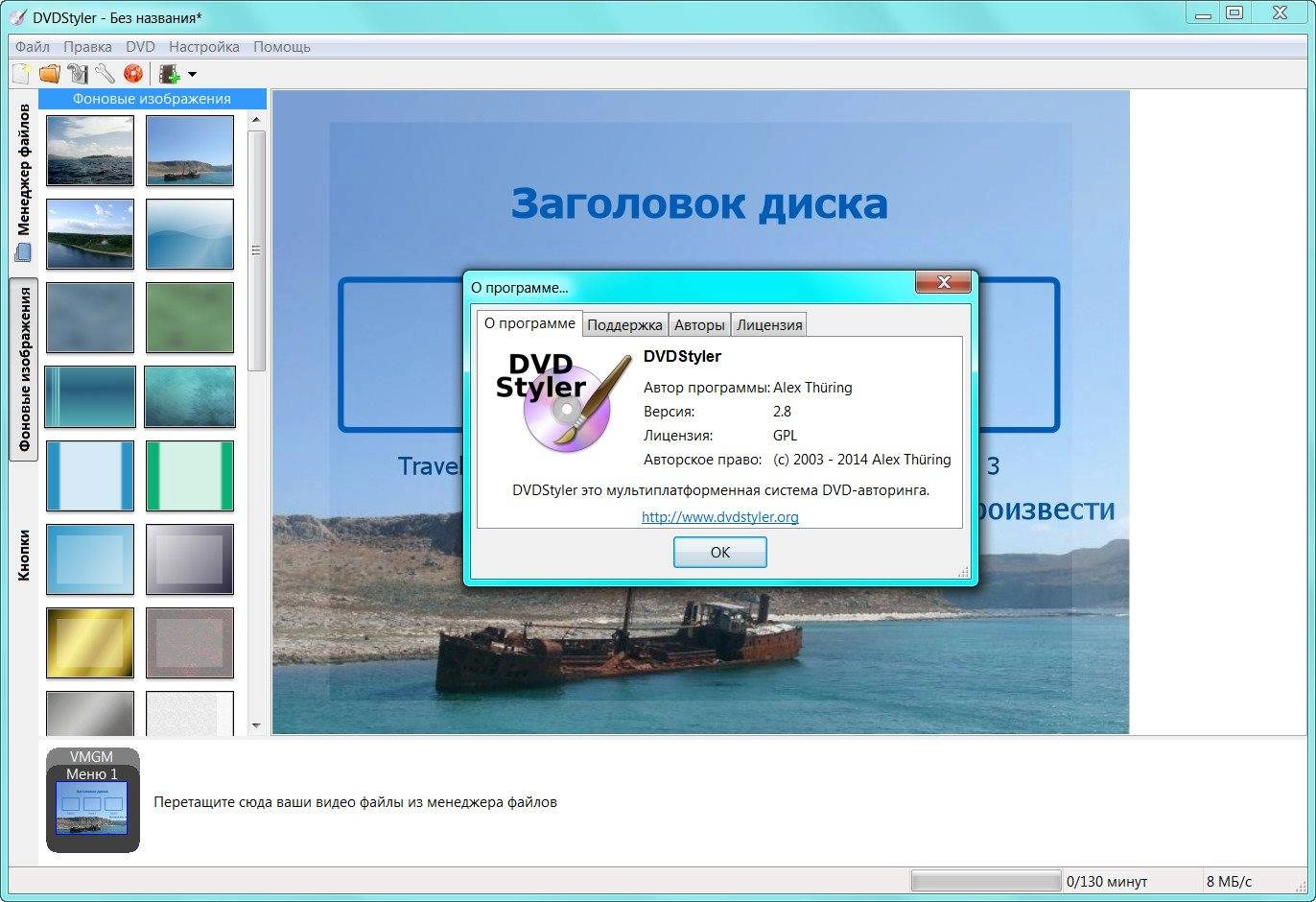Click OK in the about dialog
1316x902 pixels.
tap(720, 552)
